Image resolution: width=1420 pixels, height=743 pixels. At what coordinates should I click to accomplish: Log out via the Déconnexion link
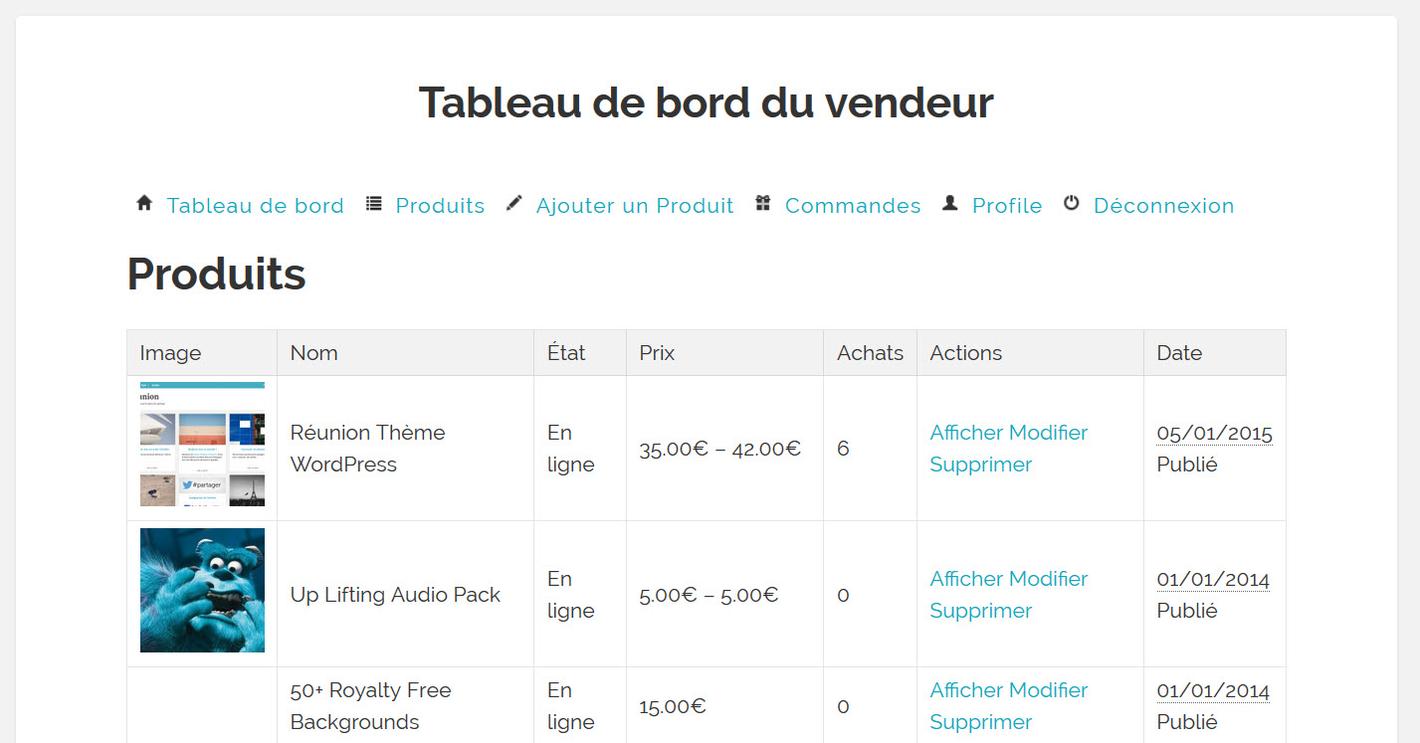[x=1164, y=205]
